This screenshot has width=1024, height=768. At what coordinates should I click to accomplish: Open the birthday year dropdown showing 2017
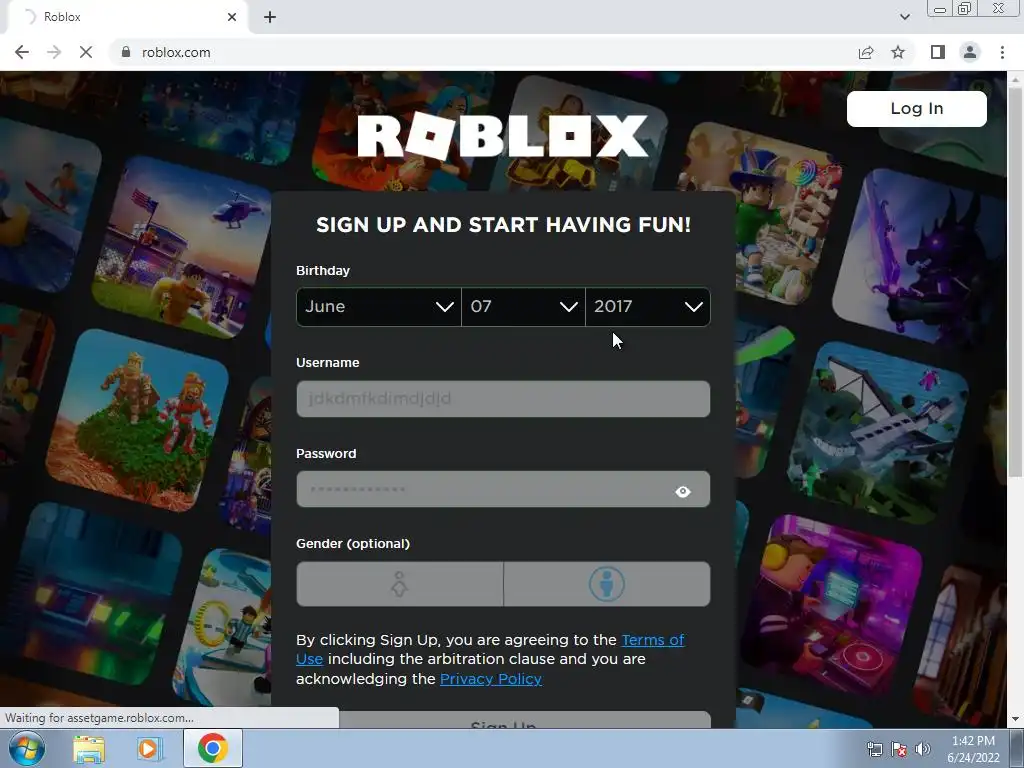[x=648, y=307]
